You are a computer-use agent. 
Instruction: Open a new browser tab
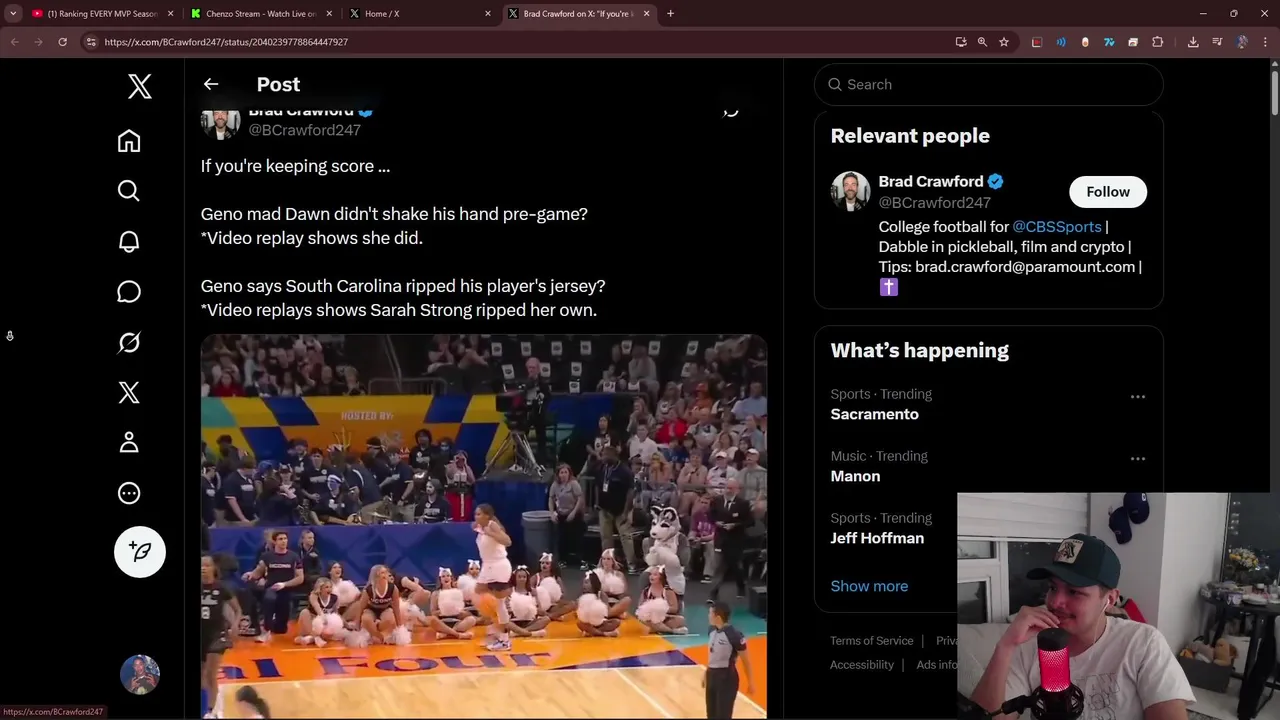pyautogui.click(x=670, y=14)
